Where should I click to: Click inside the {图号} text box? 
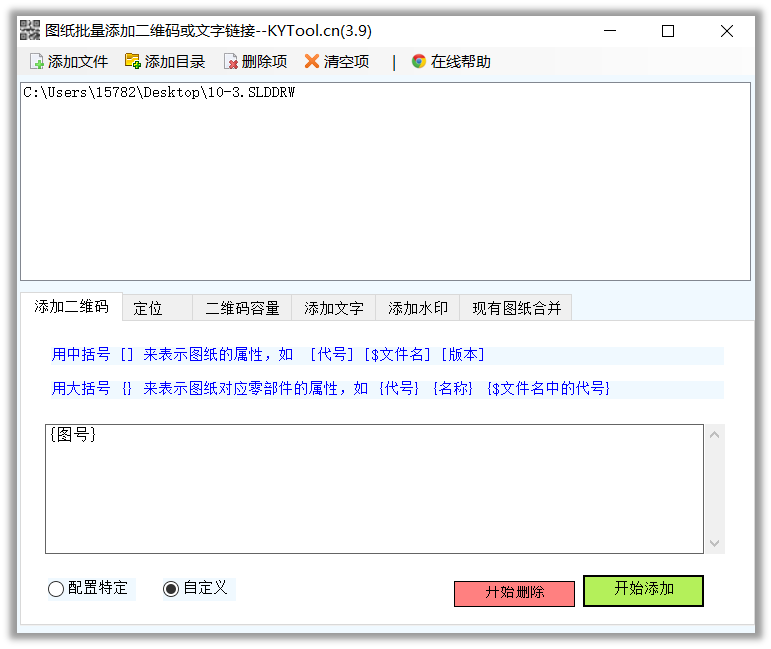tap(374, 489)
